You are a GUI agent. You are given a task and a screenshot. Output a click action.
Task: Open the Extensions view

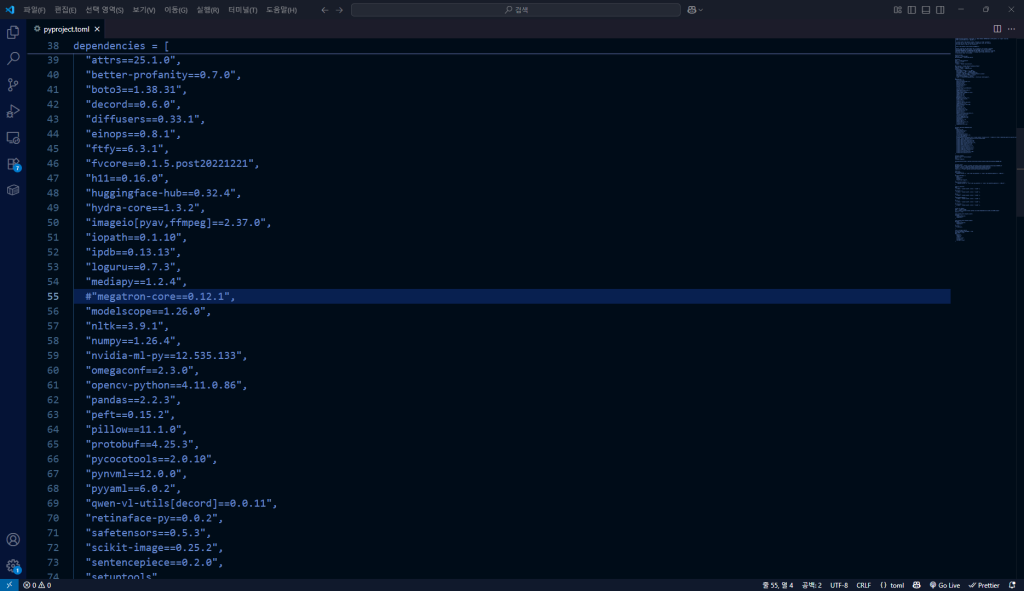pos(13,164)
